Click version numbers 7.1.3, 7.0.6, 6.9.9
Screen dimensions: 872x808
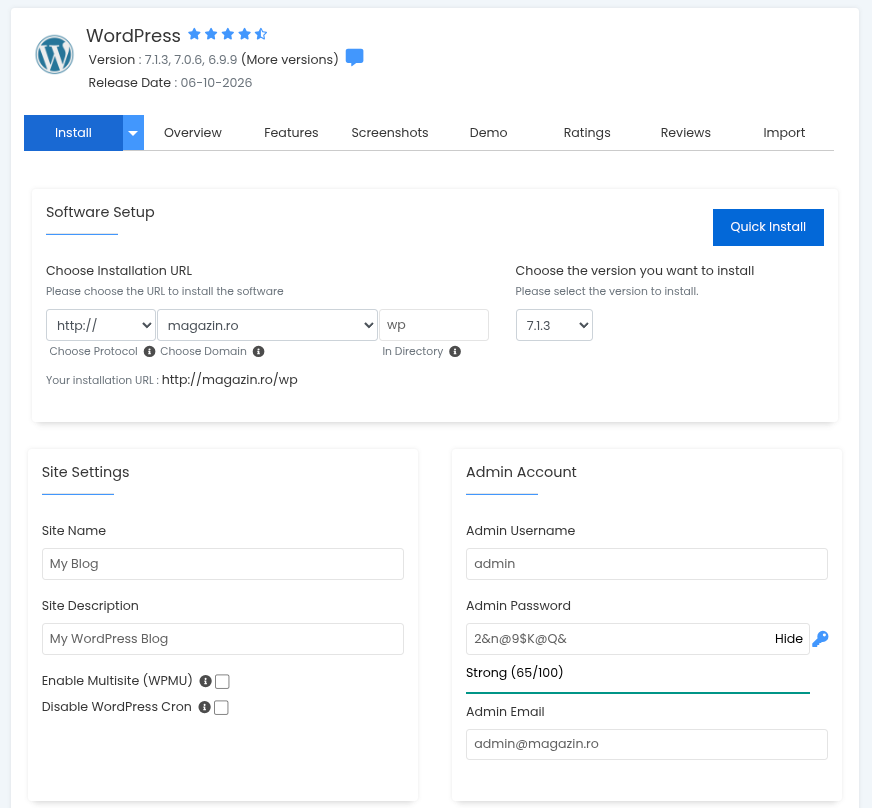coord(191,60)
